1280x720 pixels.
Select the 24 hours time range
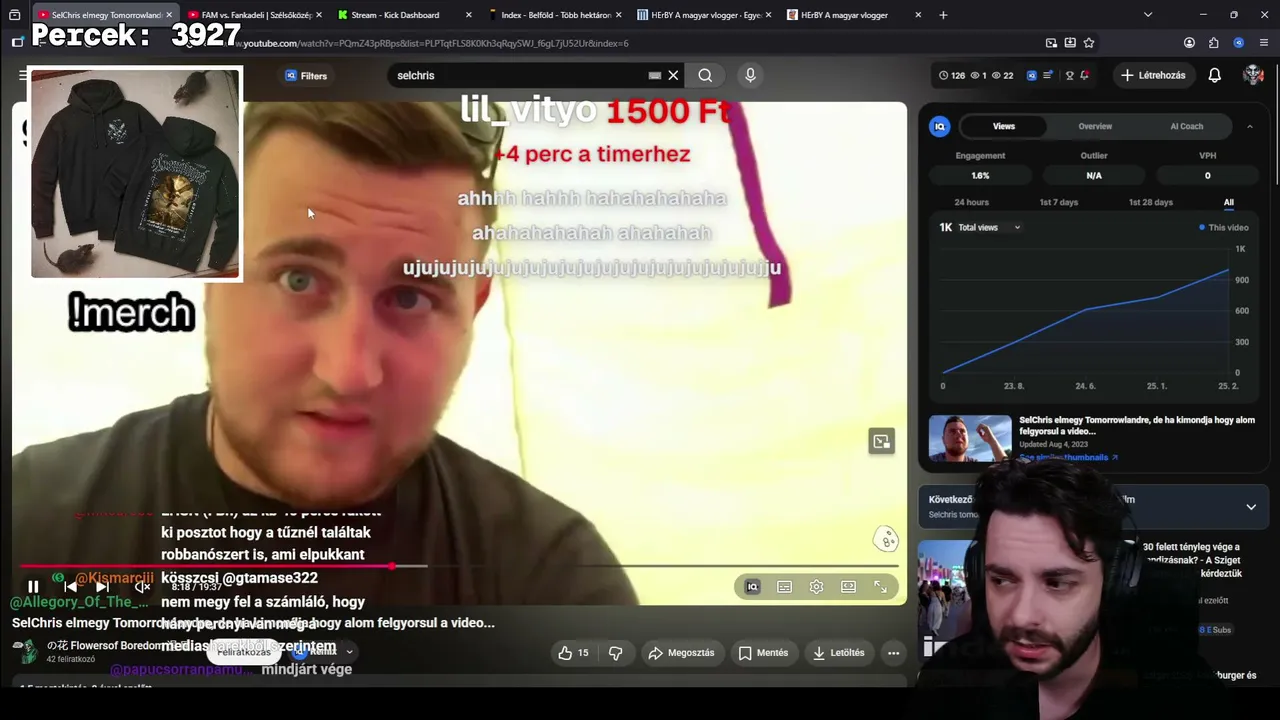[971, 202]
